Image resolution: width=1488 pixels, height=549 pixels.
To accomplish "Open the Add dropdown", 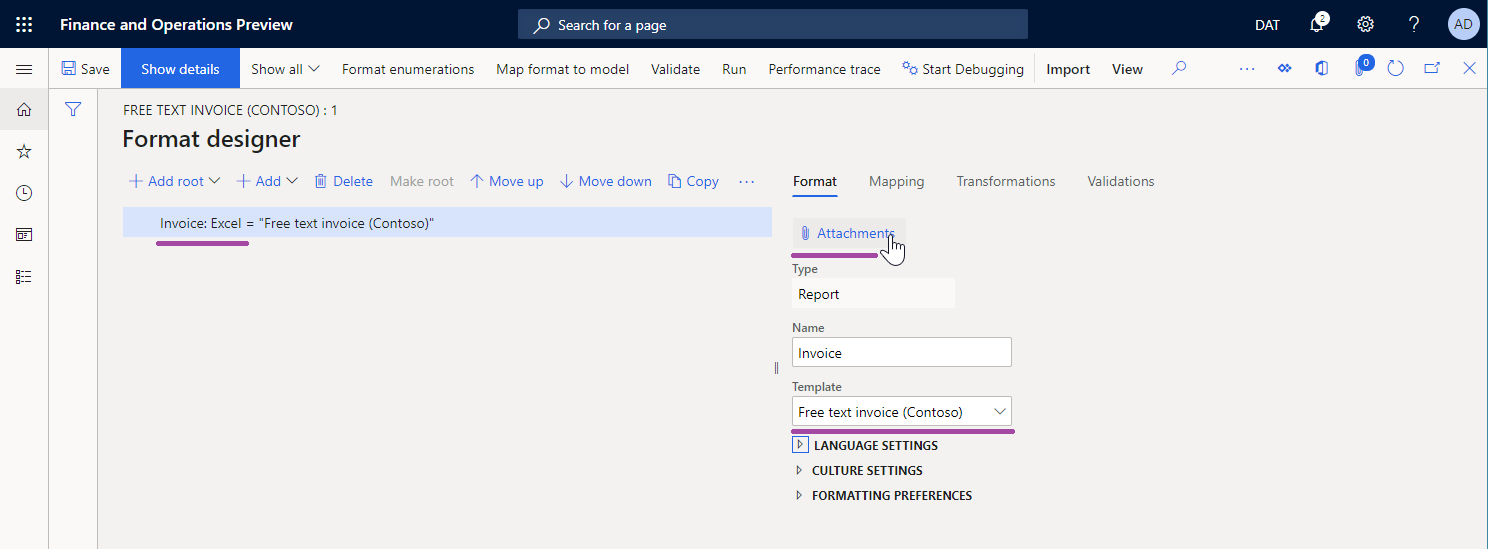I will (x=267, y=181).
